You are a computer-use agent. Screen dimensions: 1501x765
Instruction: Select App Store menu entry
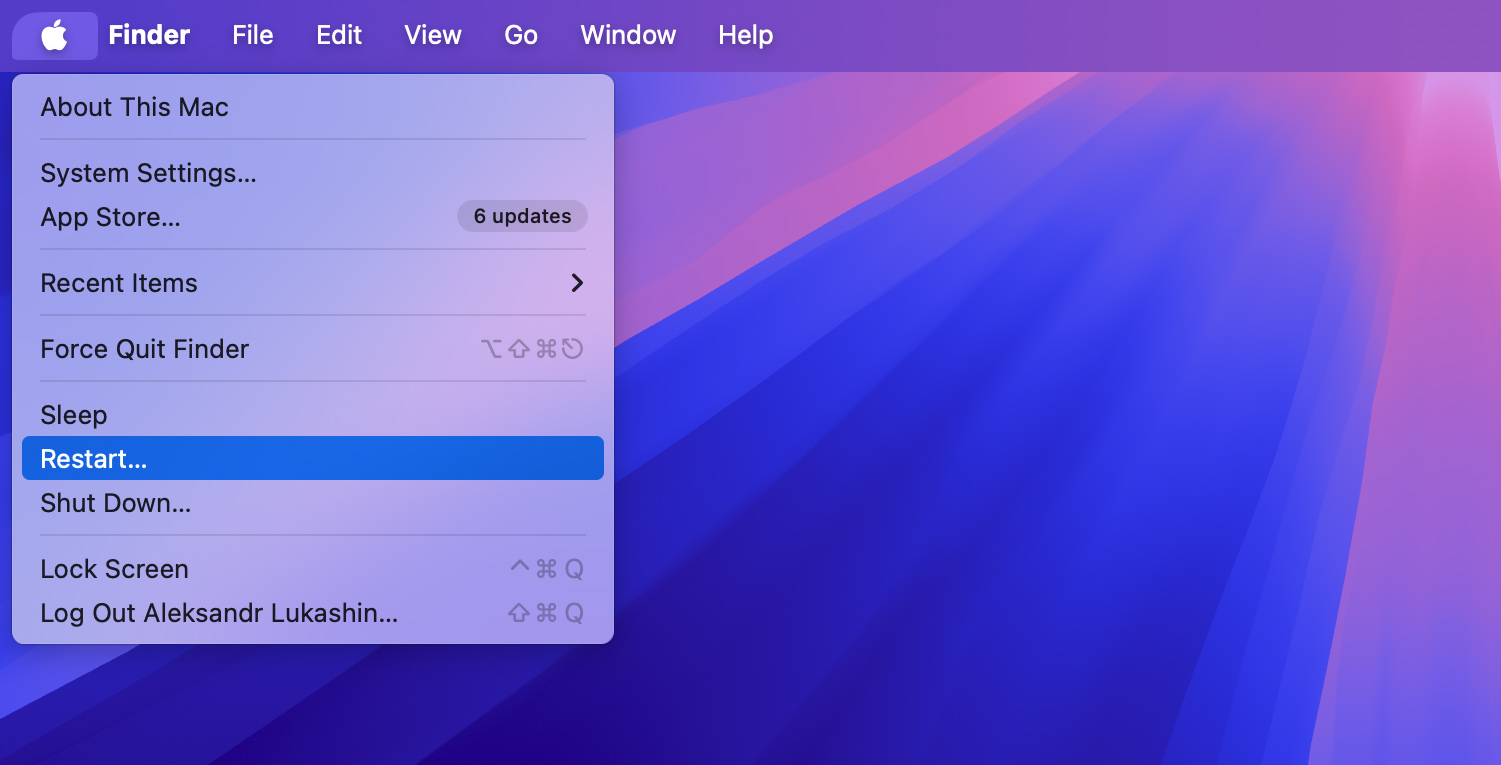[x=313, y=217]
